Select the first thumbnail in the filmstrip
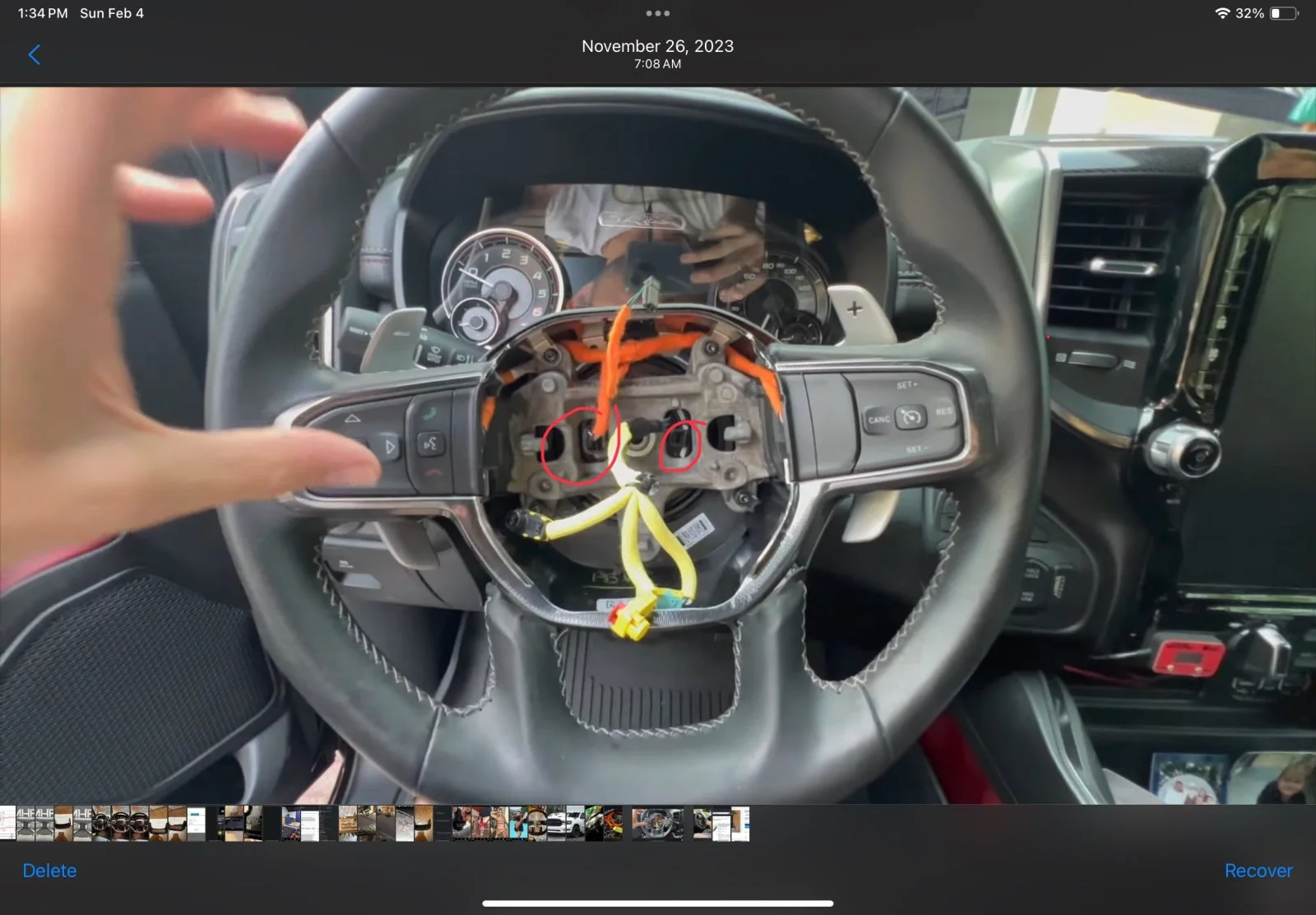 tap(7, 824)
